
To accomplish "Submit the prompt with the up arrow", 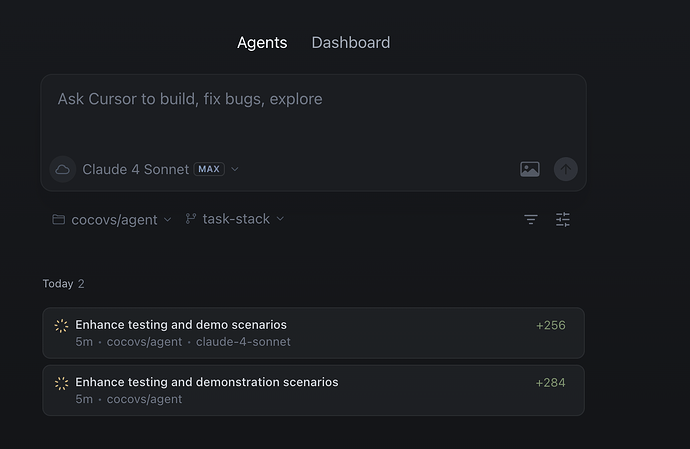I will coord(565,169).
